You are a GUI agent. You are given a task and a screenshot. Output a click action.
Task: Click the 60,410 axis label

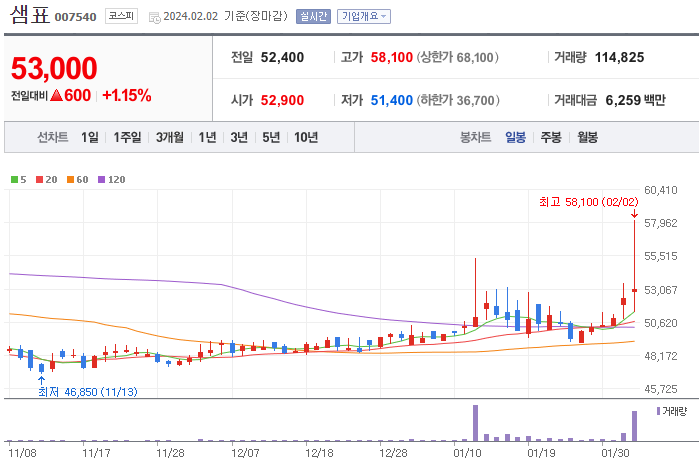661,190
